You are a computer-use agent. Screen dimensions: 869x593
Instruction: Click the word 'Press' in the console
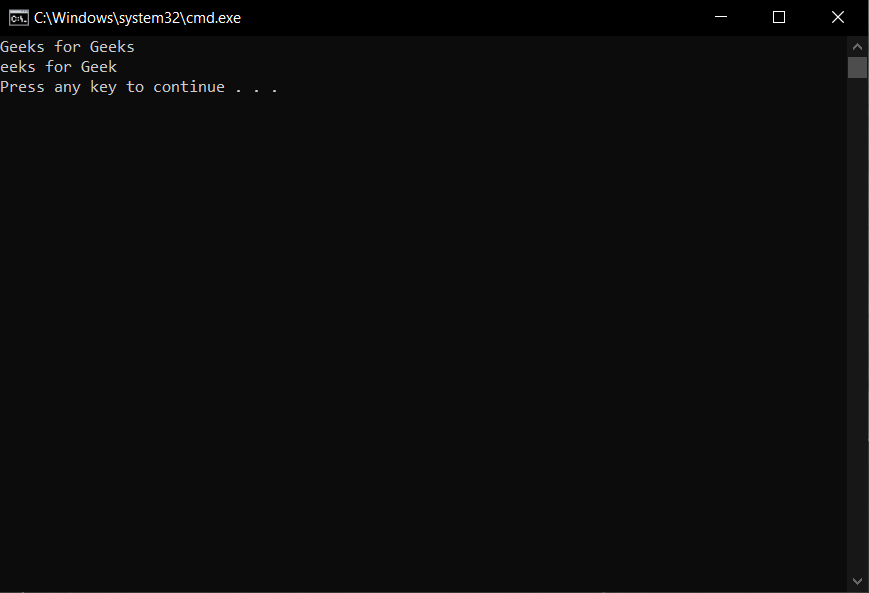pos(22,87)
